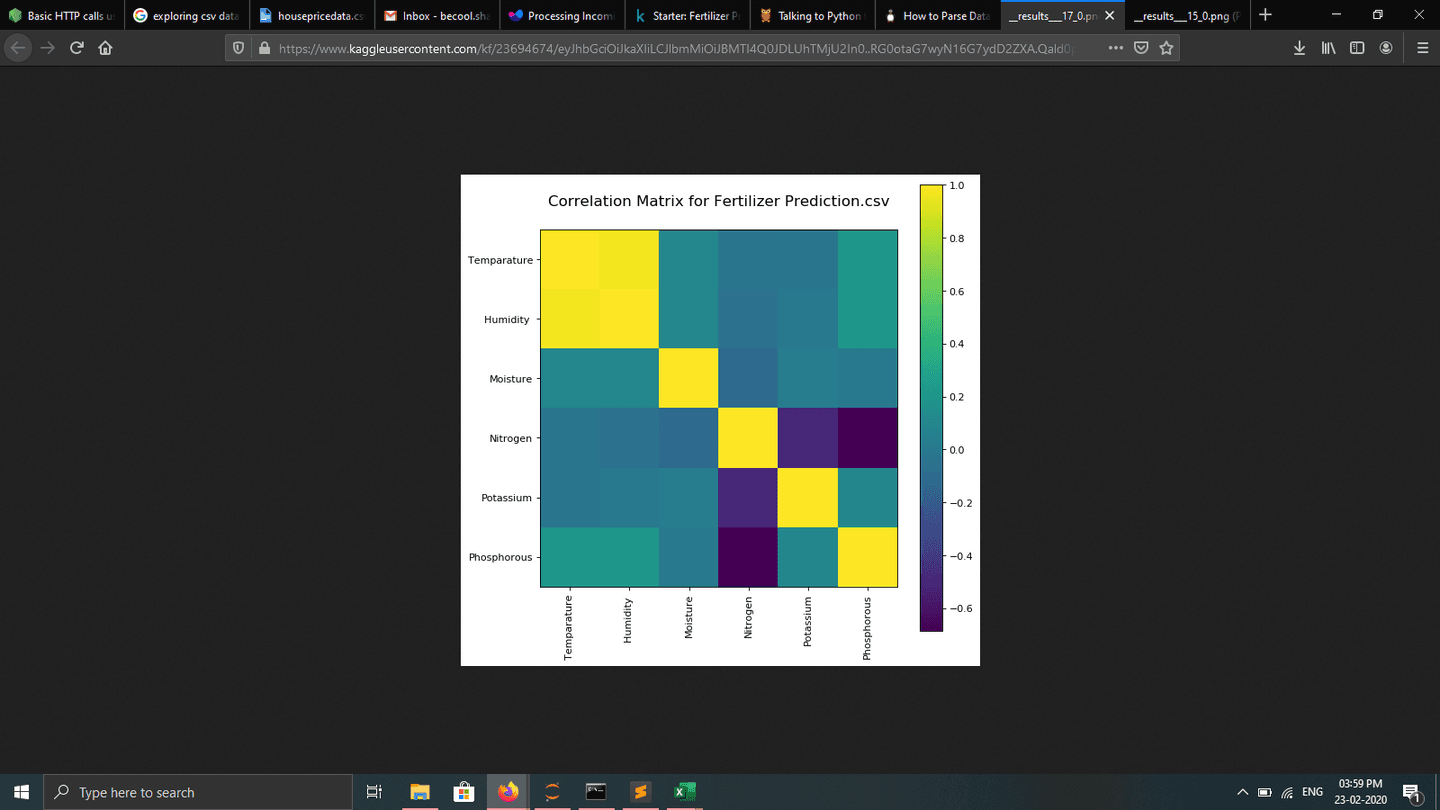Go back to the previous page
The height and width of the screenshot is (810, 1440).
tap(19, 48)
